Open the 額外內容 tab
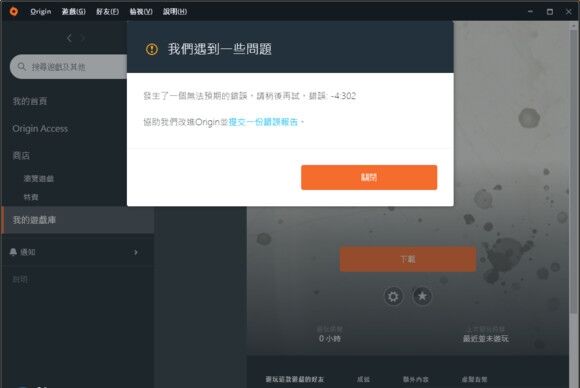This screenshot has height=388, width=580. point(416,379)
